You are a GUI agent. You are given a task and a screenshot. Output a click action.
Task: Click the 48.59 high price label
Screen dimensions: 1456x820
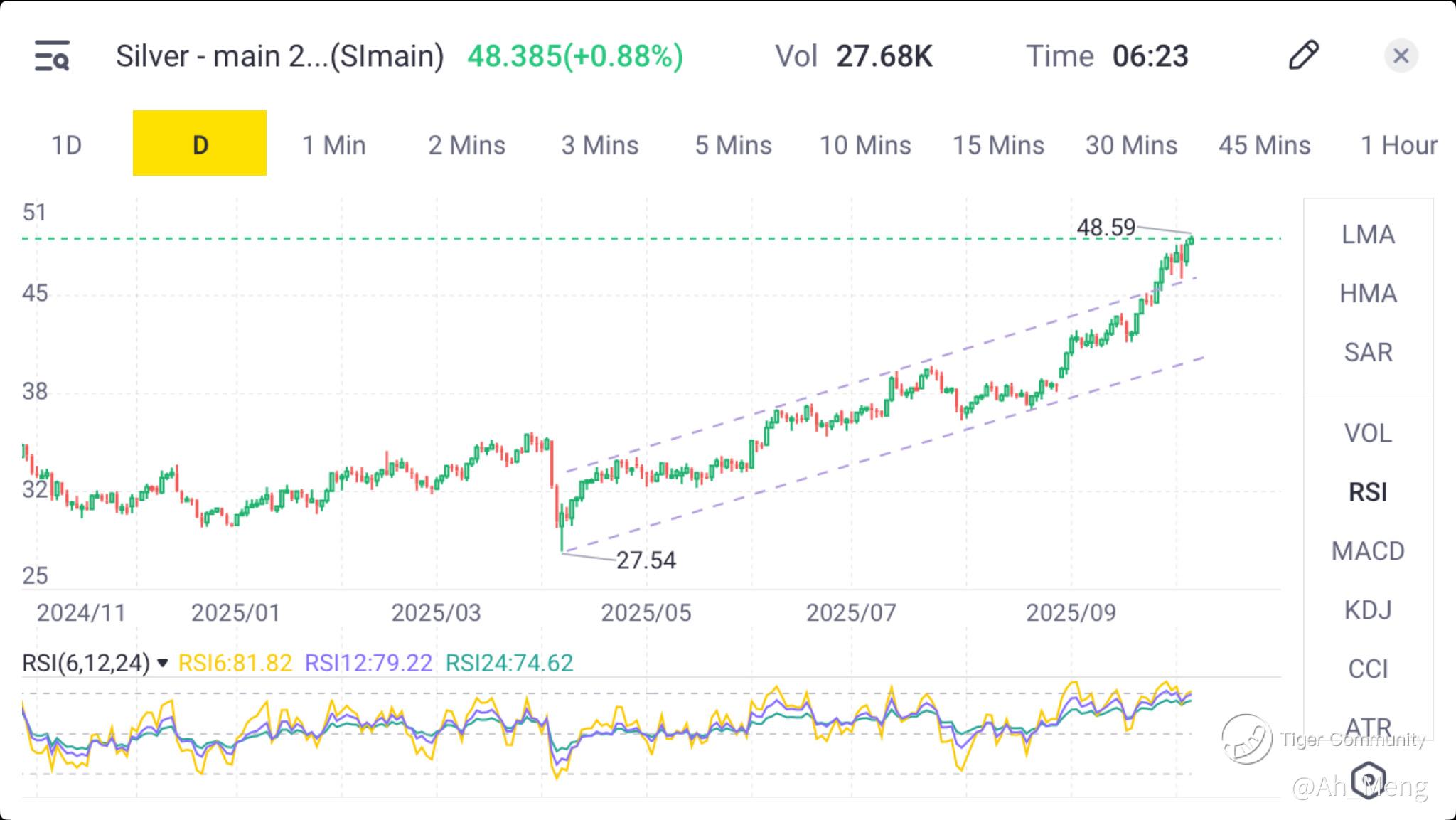click(1106, 228)
